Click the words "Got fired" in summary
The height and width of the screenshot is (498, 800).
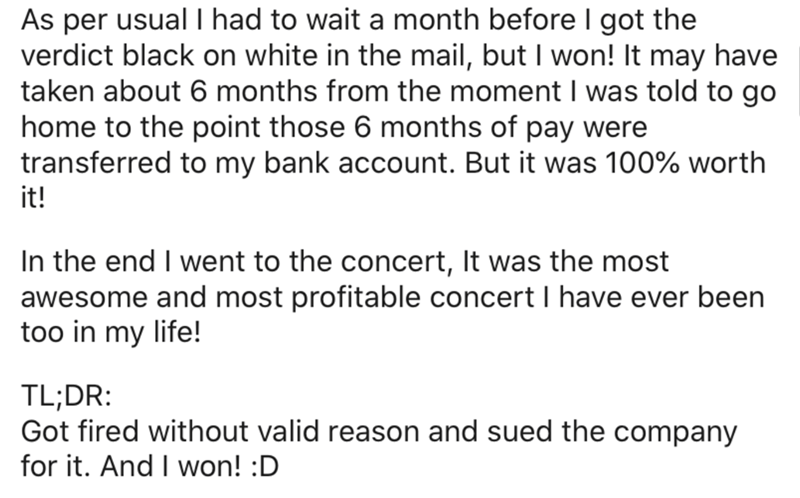point(80,432)
